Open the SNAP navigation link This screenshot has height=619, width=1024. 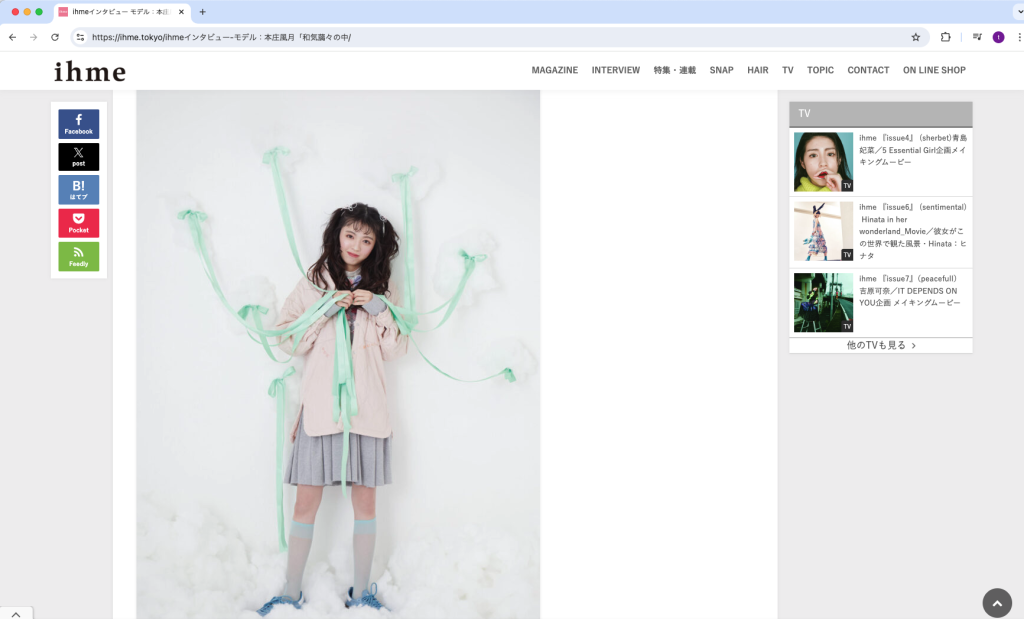click(721, 71)
